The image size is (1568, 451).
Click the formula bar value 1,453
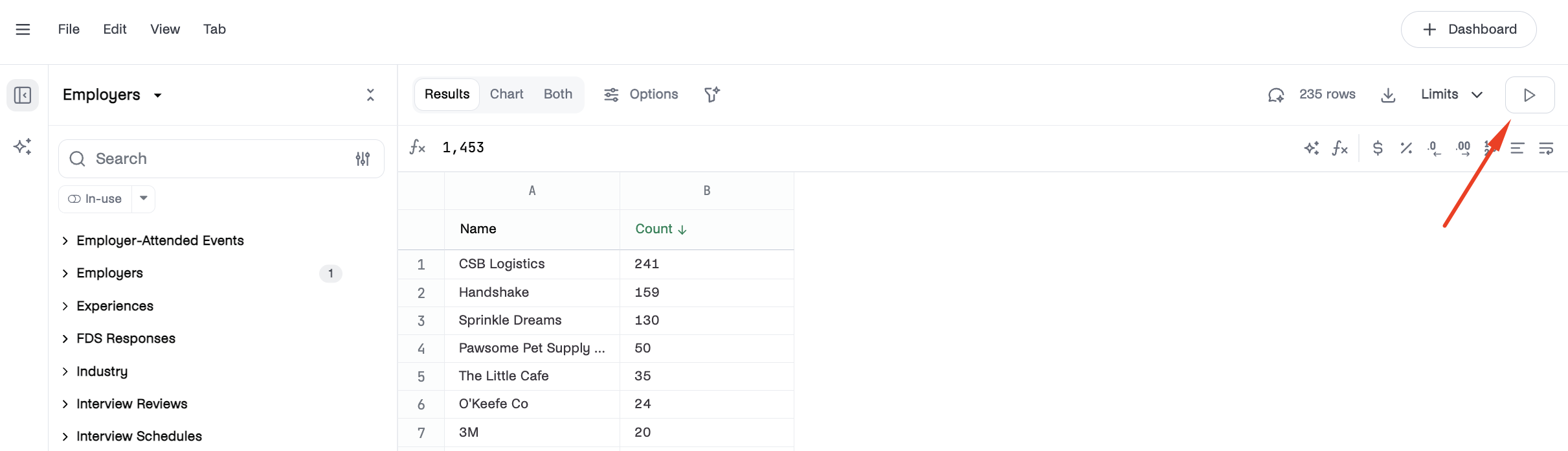(x=463, y=148)
